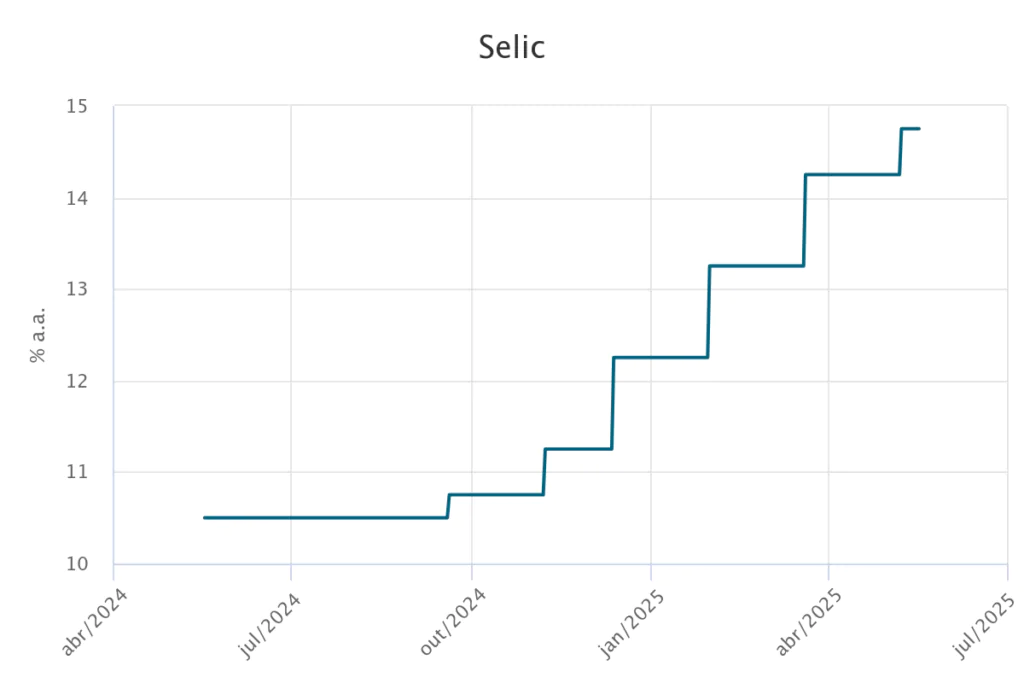Viewport: 1024px width, 683px height.
Task: Click the "% a.a." y-axis label
Action: tap(38, 334)
